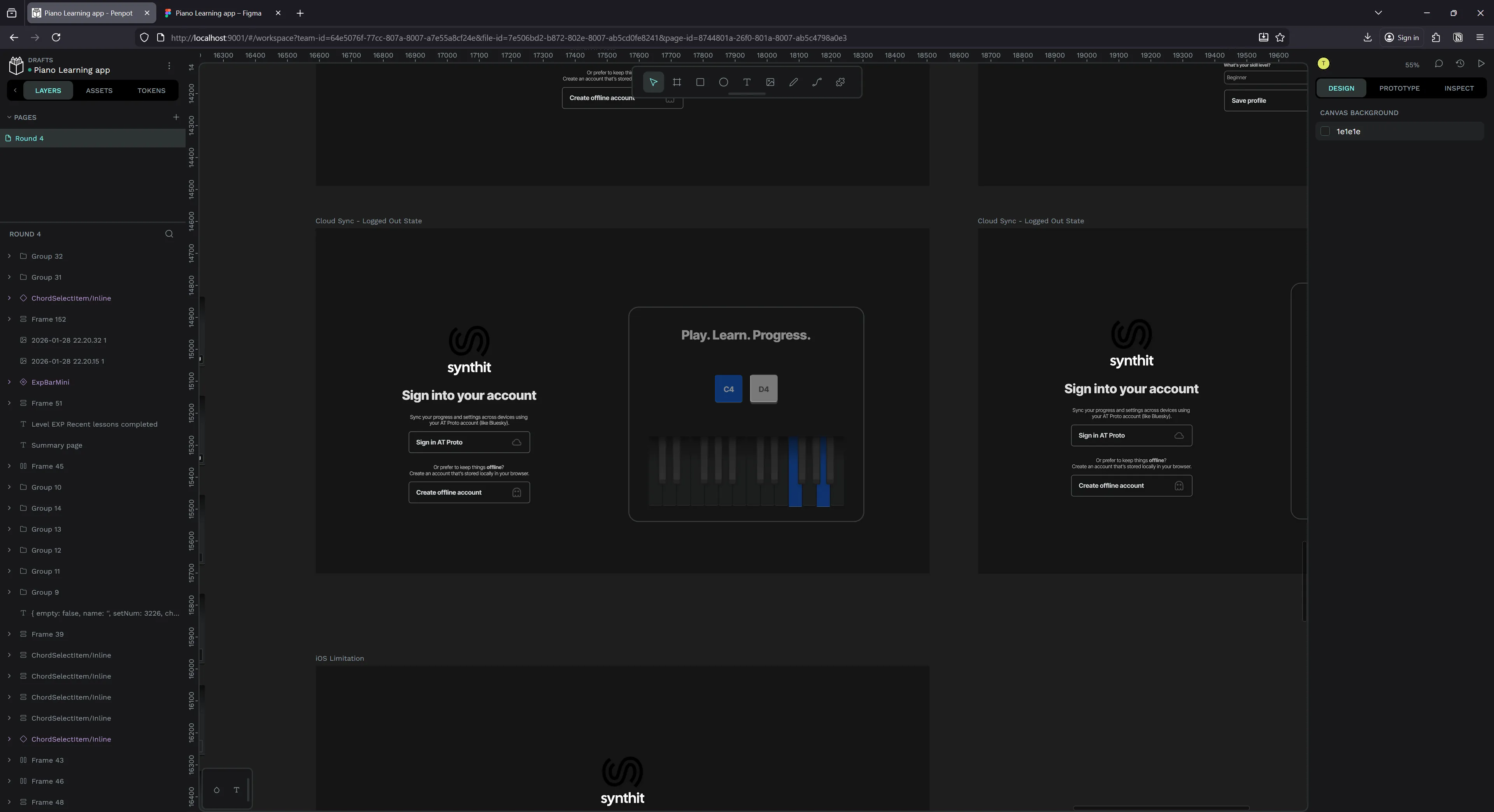Click the canvas background color swatch
Viewport: 1494px width, 812px height.
1325,131
